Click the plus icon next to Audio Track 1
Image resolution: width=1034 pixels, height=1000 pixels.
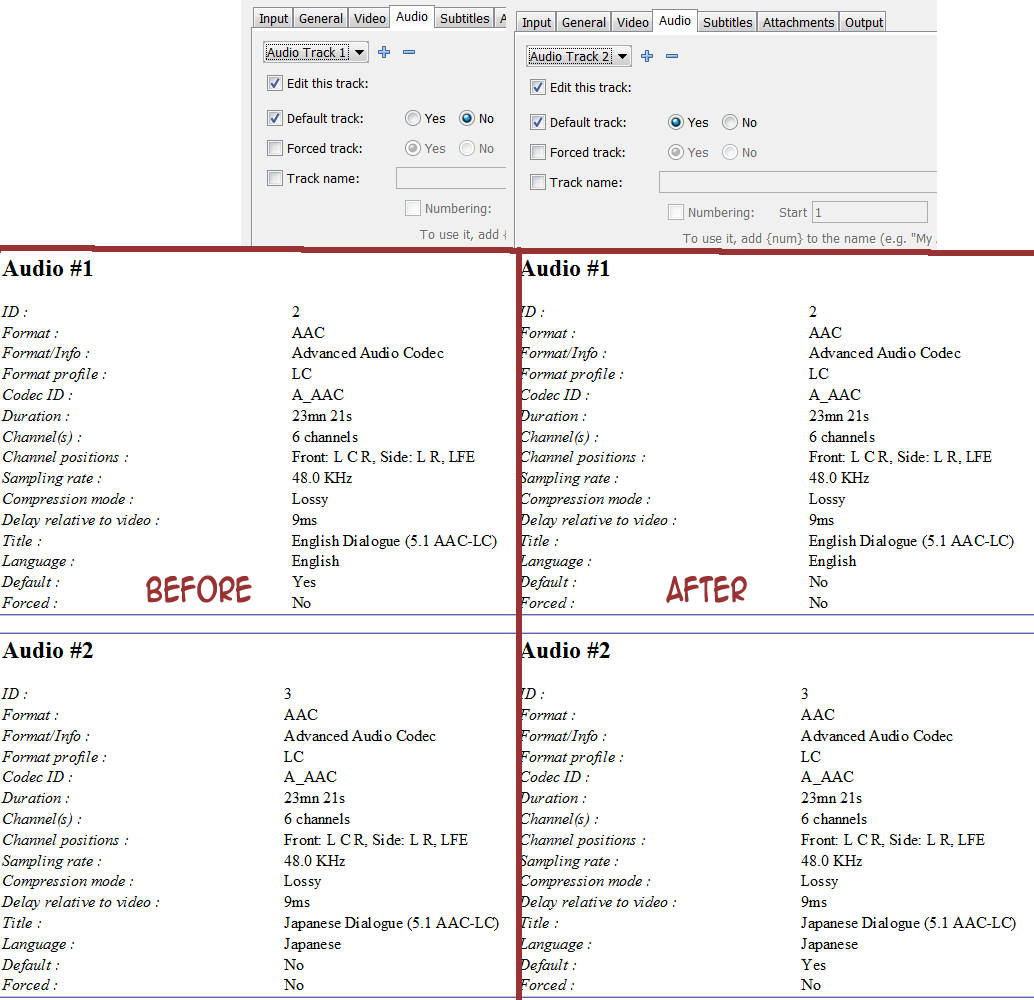383,52
